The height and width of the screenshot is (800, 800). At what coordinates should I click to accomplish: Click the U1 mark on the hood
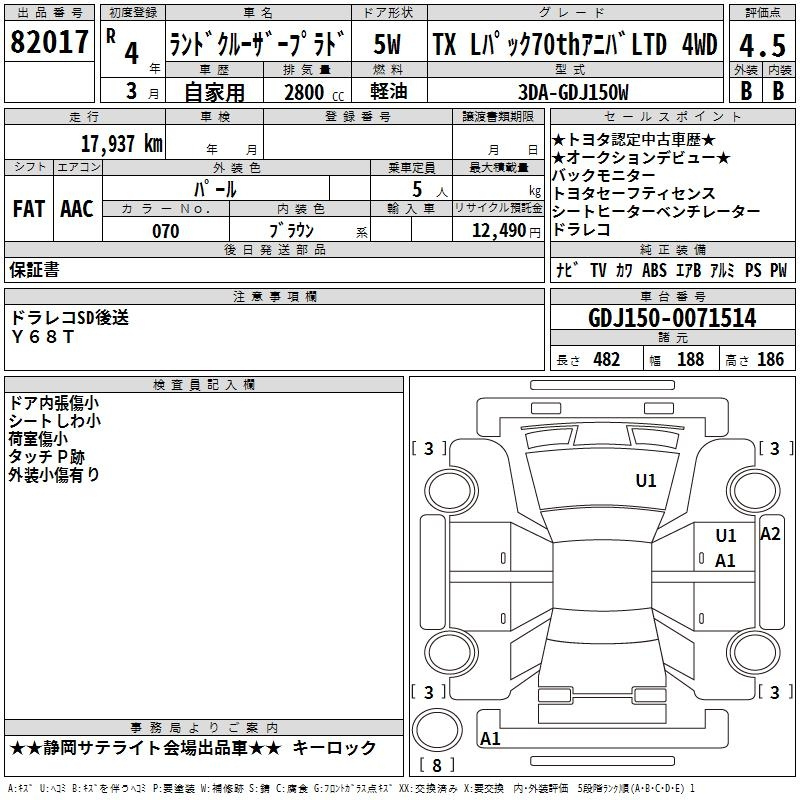pyautogui.click(x=646, y=481)
